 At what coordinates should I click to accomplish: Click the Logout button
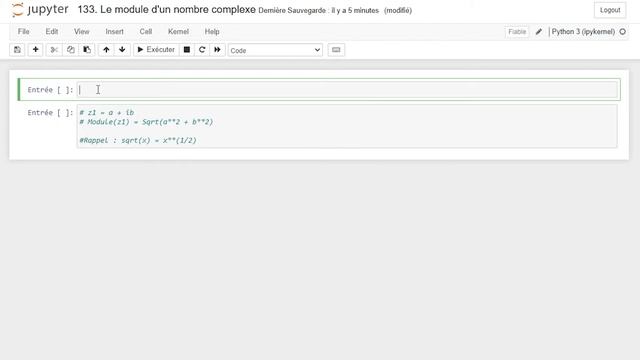coord(610,10)
